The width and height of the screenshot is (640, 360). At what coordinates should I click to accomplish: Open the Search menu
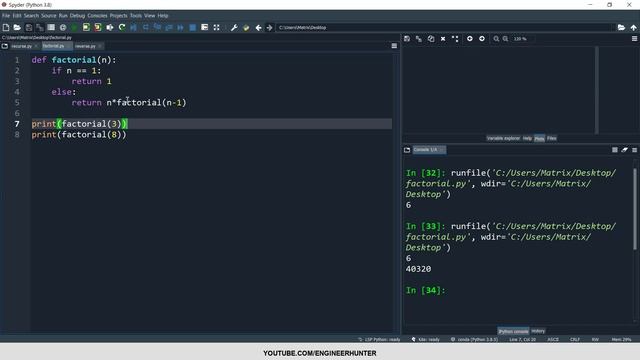click(31, 16)
